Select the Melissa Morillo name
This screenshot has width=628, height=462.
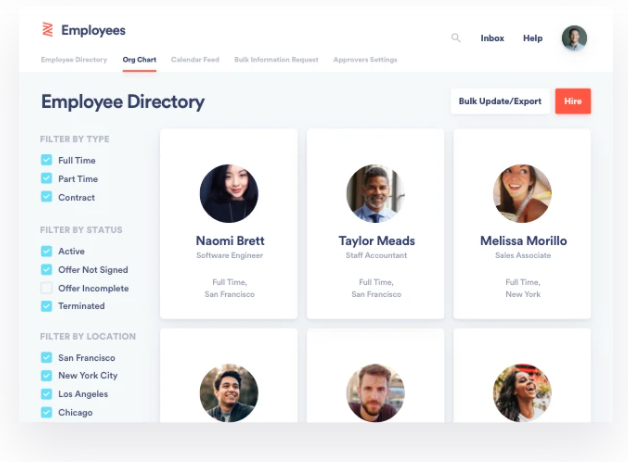pos(523,241)
